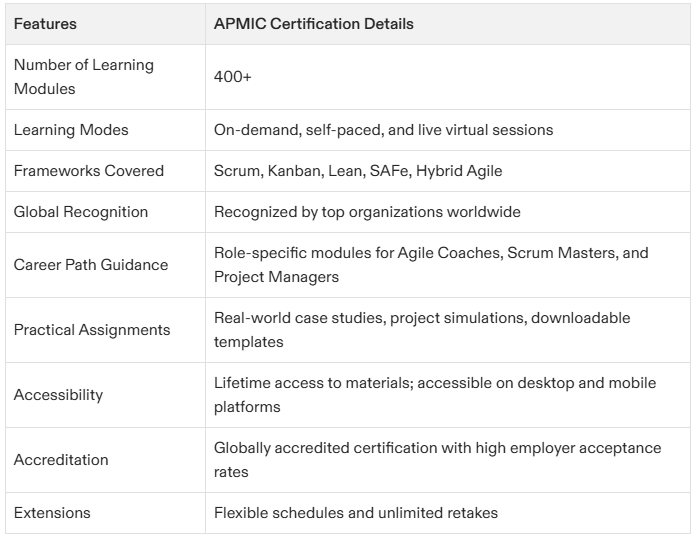
Task: Select the Role-specific modules description
Action: pyautogui.click(x=431, y=265)
